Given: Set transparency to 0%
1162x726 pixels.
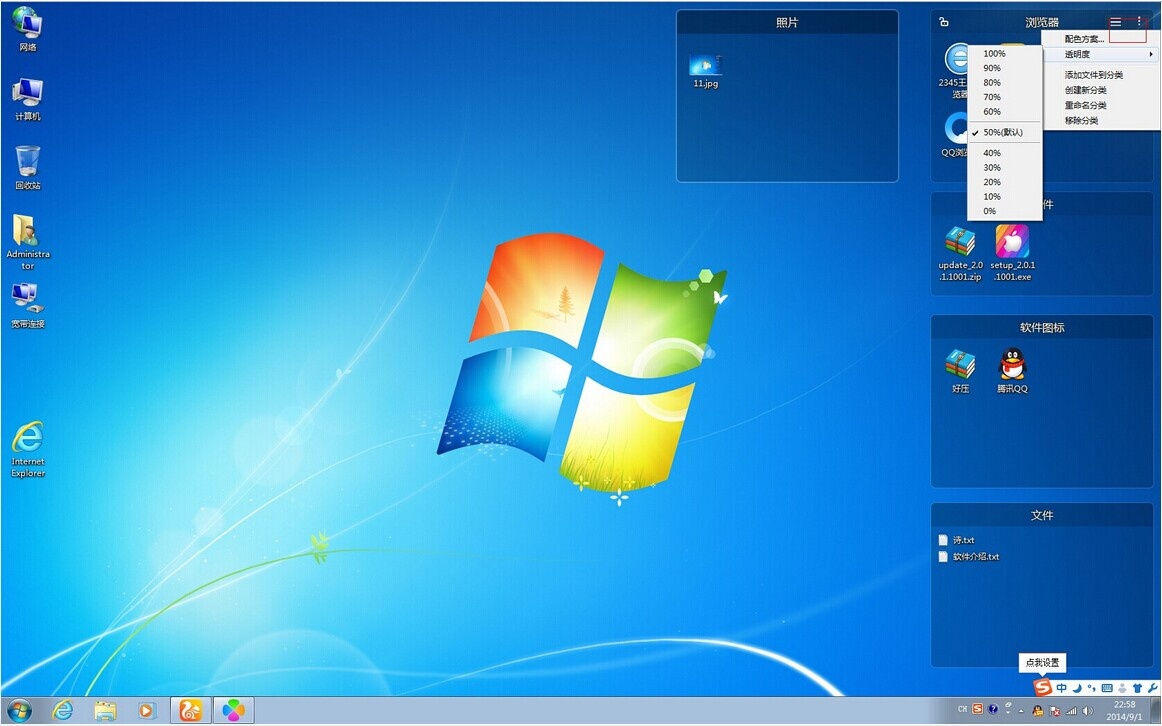Looking at the screenshot, I should tap(1005, 211).
